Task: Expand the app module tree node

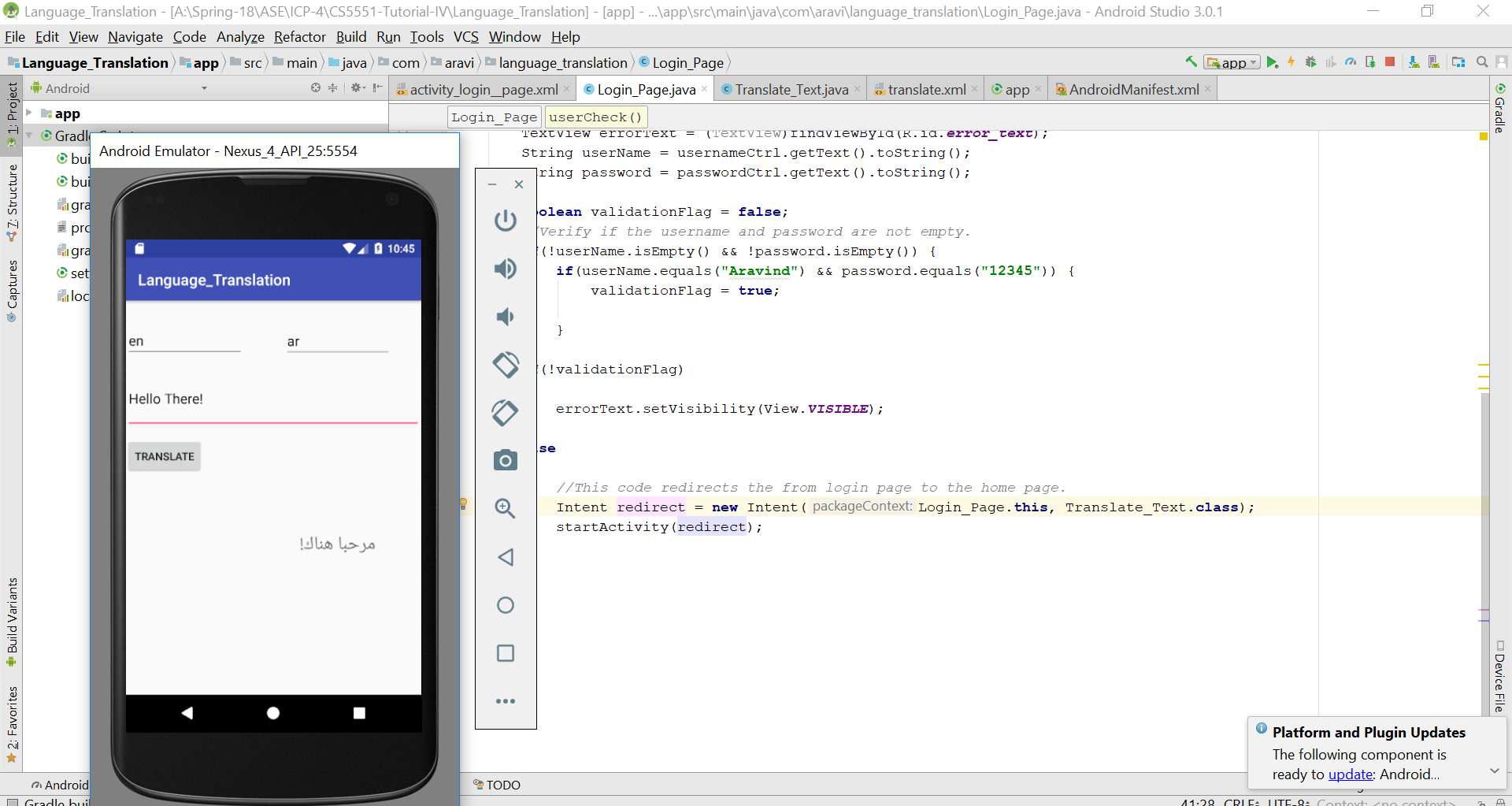Action: click(29, 113)
